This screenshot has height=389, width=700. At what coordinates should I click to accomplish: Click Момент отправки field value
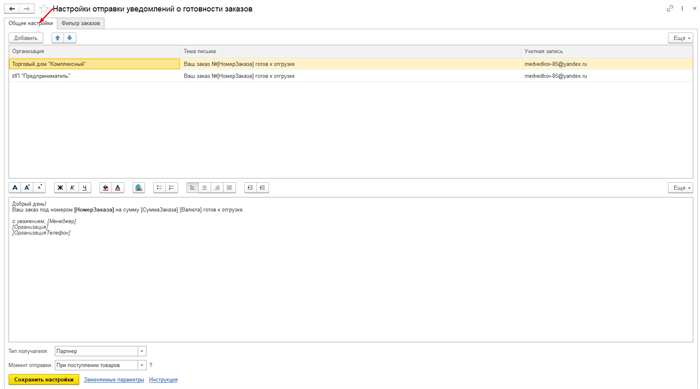[96, 365]
